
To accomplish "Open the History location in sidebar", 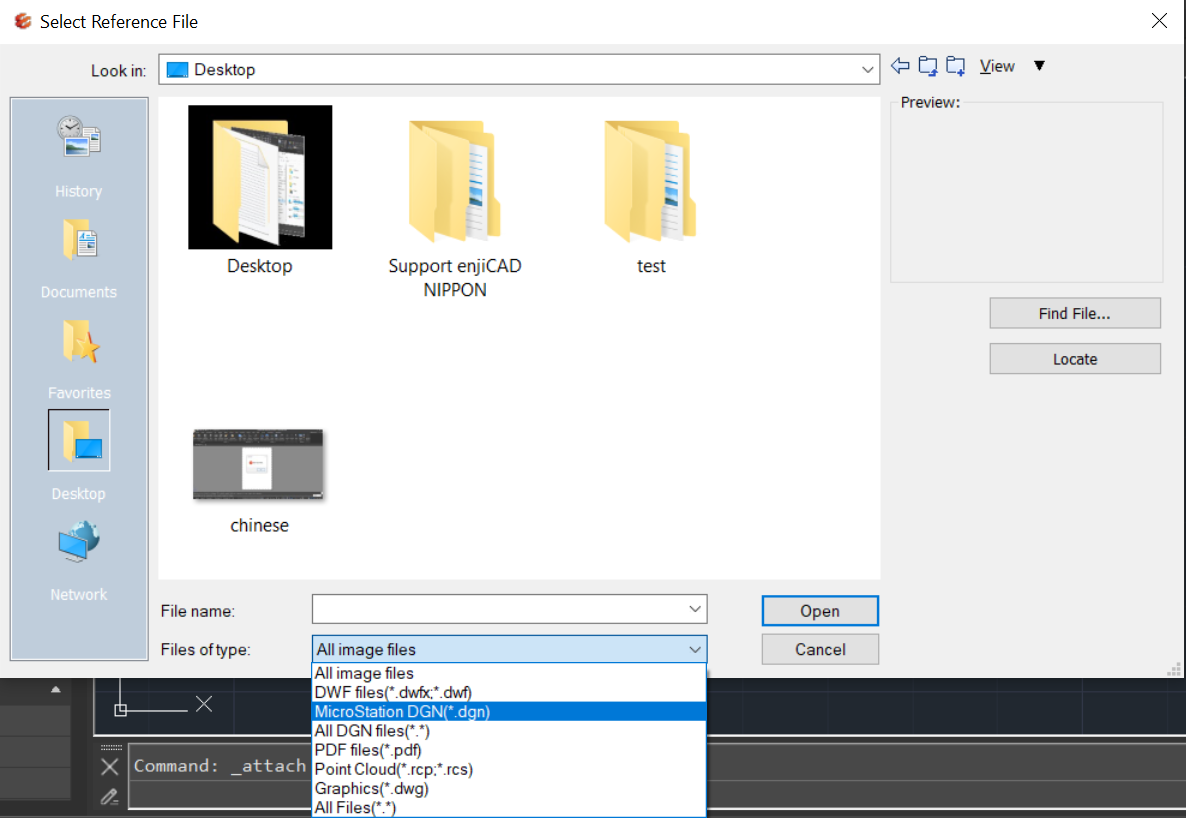I will (79, 156).
